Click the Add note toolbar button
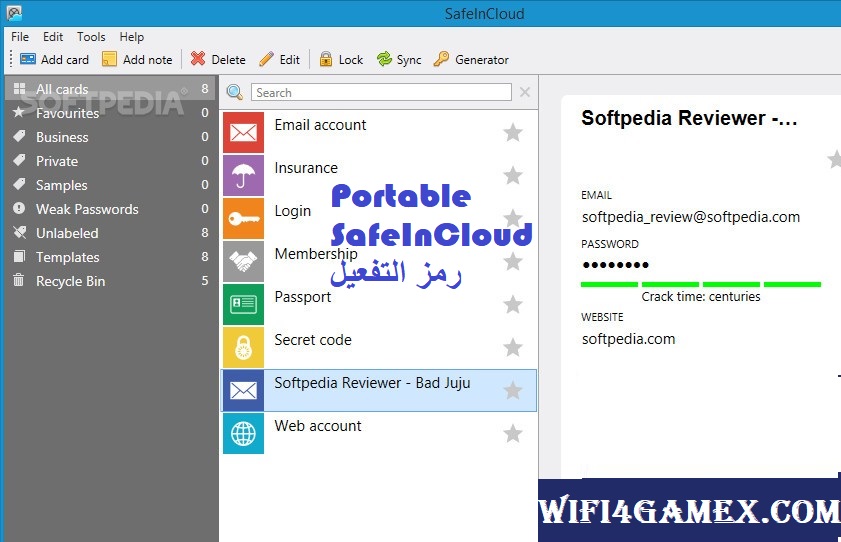This screenshot has height=542, width=841. (137, 60)
